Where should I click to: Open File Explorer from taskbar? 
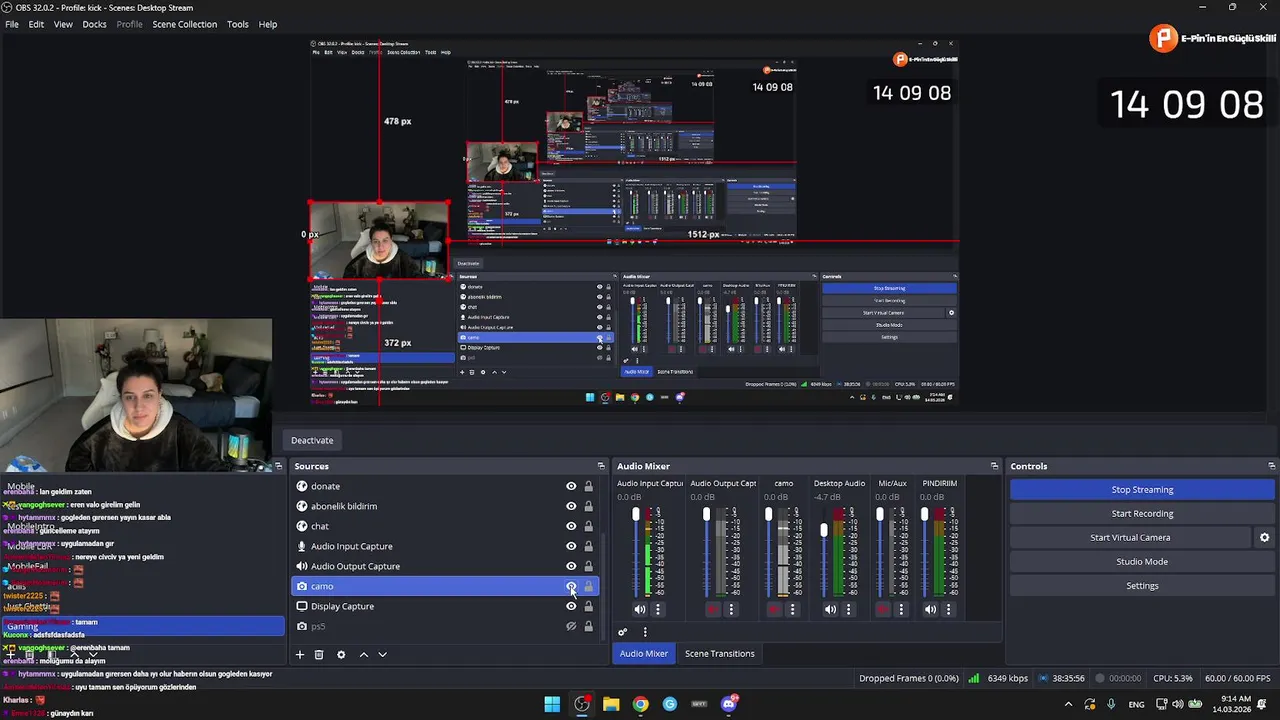tap(611, 704)
